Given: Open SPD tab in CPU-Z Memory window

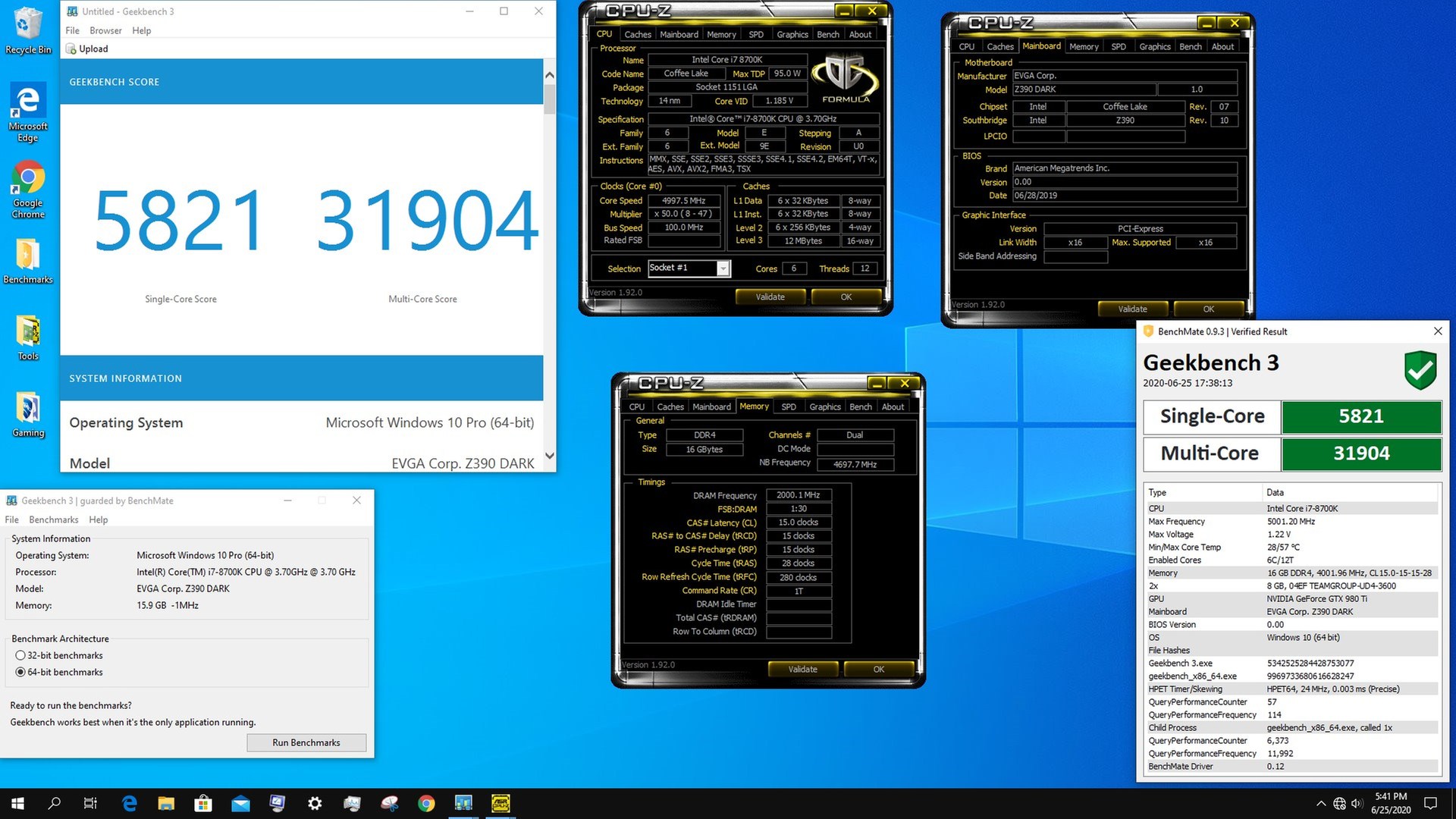Looking at the screenshot, I should (788, 406).
